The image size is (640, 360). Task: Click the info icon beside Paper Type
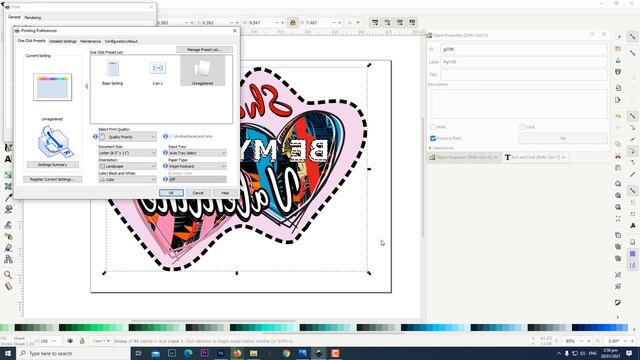165,166
